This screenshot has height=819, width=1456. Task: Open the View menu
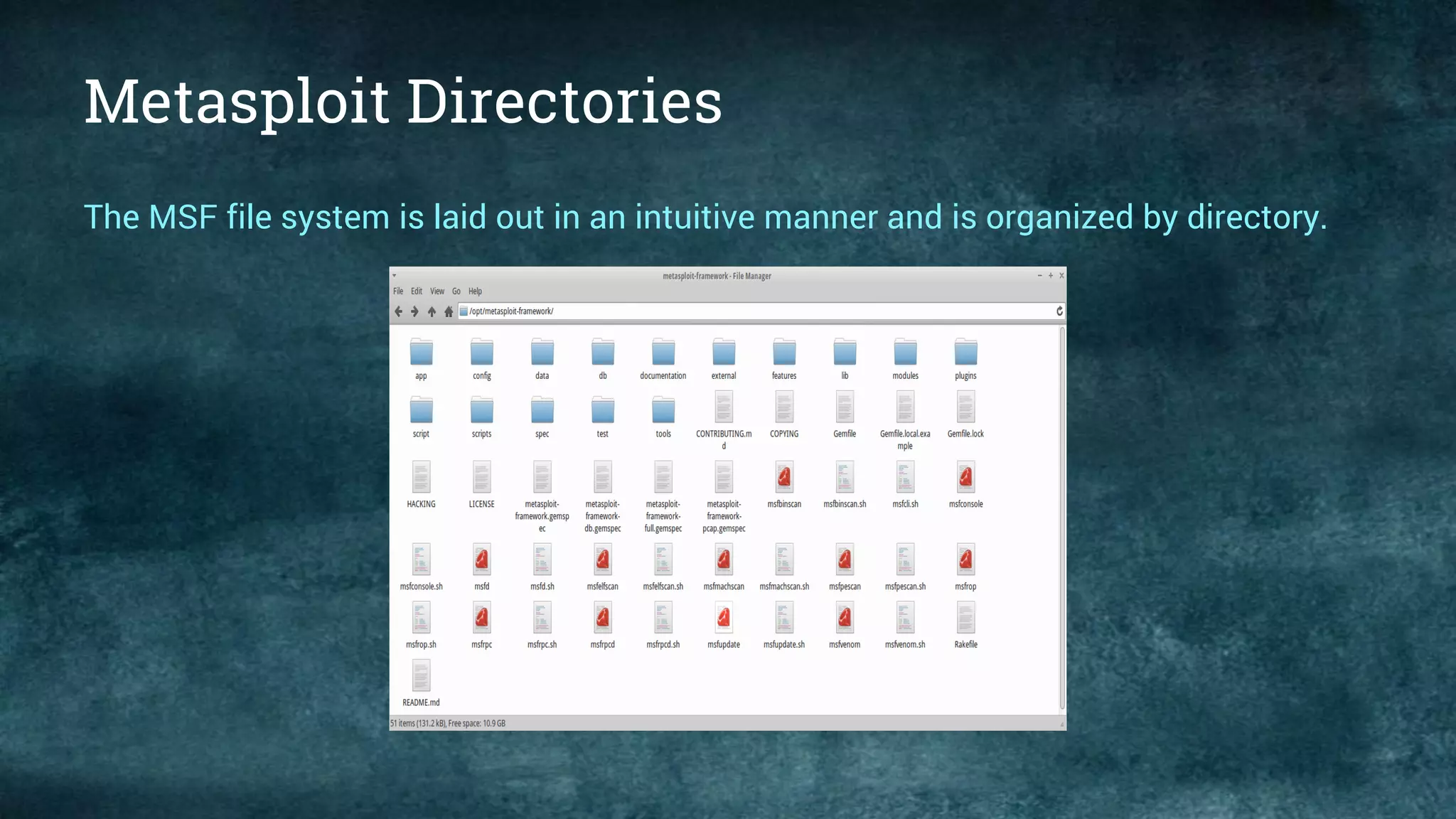pyautogui.click(x=437, y=291)
